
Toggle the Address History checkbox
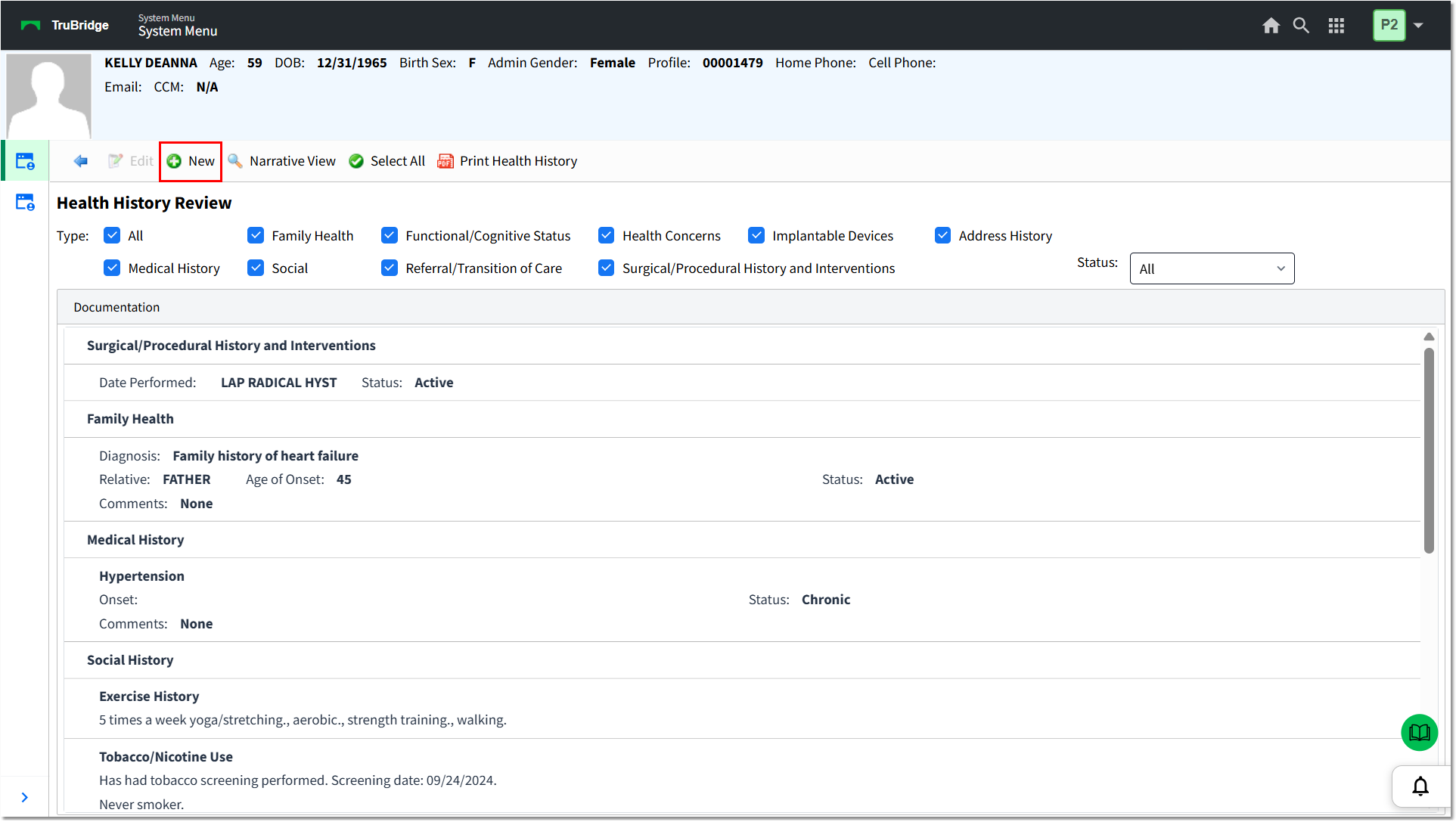tap(942, 235)
